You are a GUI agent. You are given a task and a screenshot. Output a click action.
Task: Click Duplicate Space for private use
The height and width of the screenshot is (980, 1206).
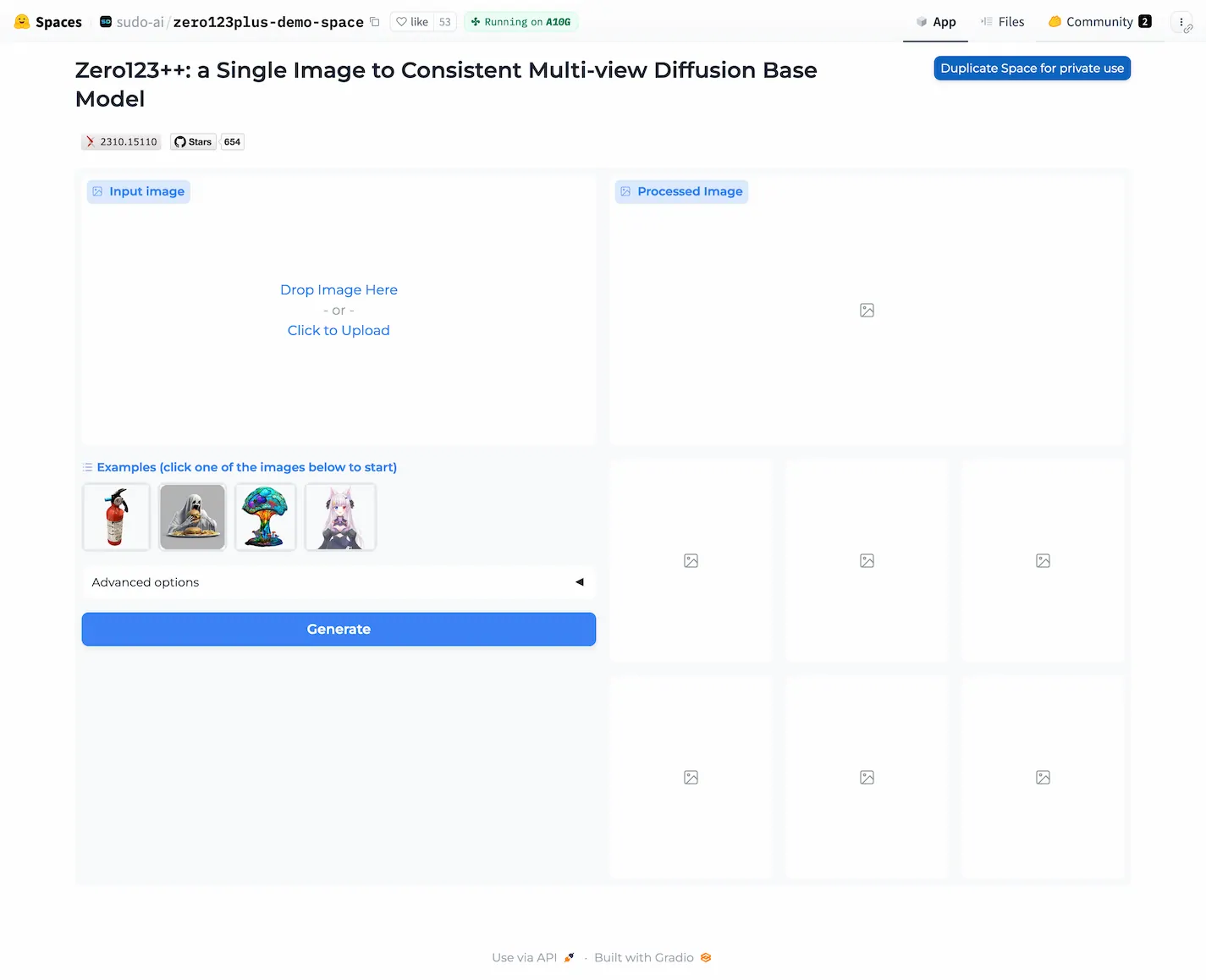pos(1032,69)
